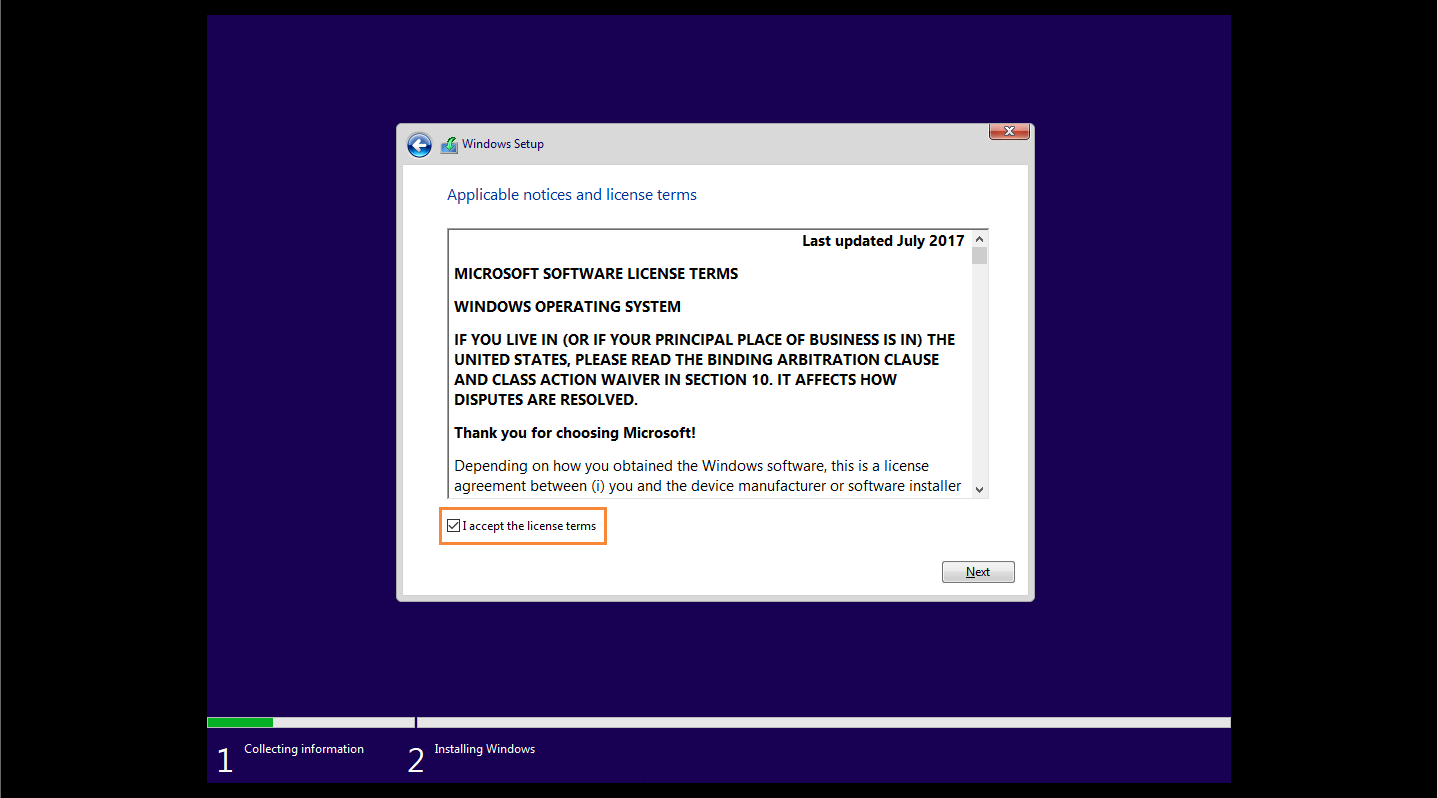The height and width of the screenshot is (798, 1438).
Task: Click the 'DISPUTES ARE RESOLVED.' line
Action: tap(546, 400)
